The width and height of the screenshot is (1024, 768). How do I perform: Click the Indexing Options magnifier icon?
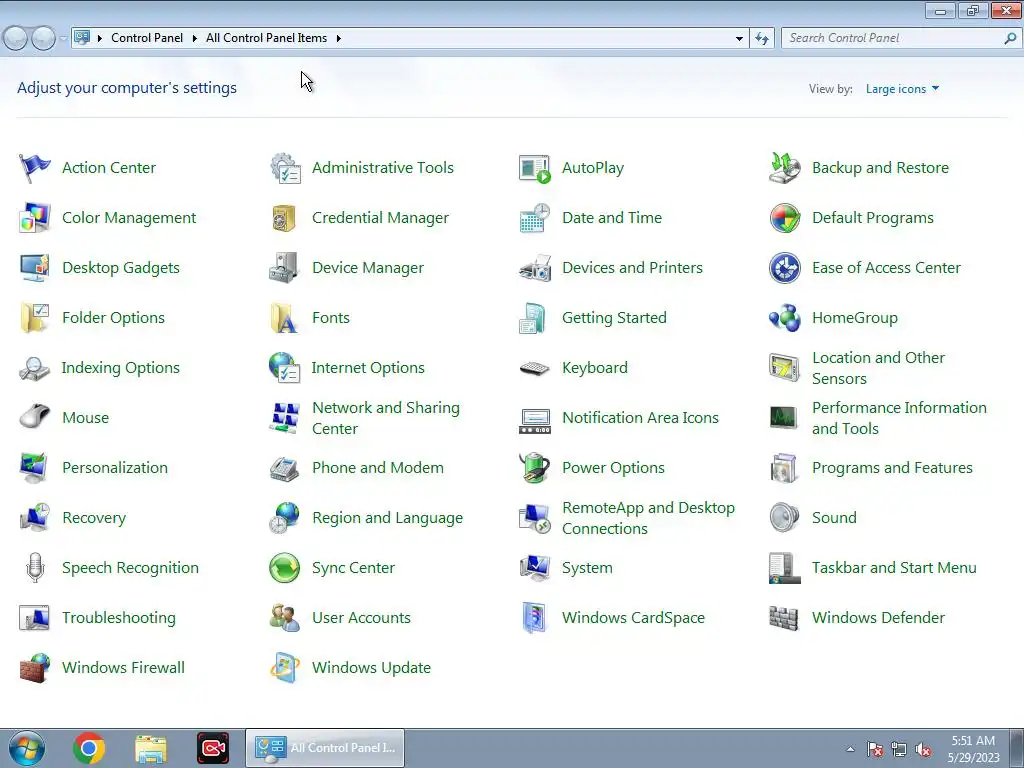[x=35, y=368]
